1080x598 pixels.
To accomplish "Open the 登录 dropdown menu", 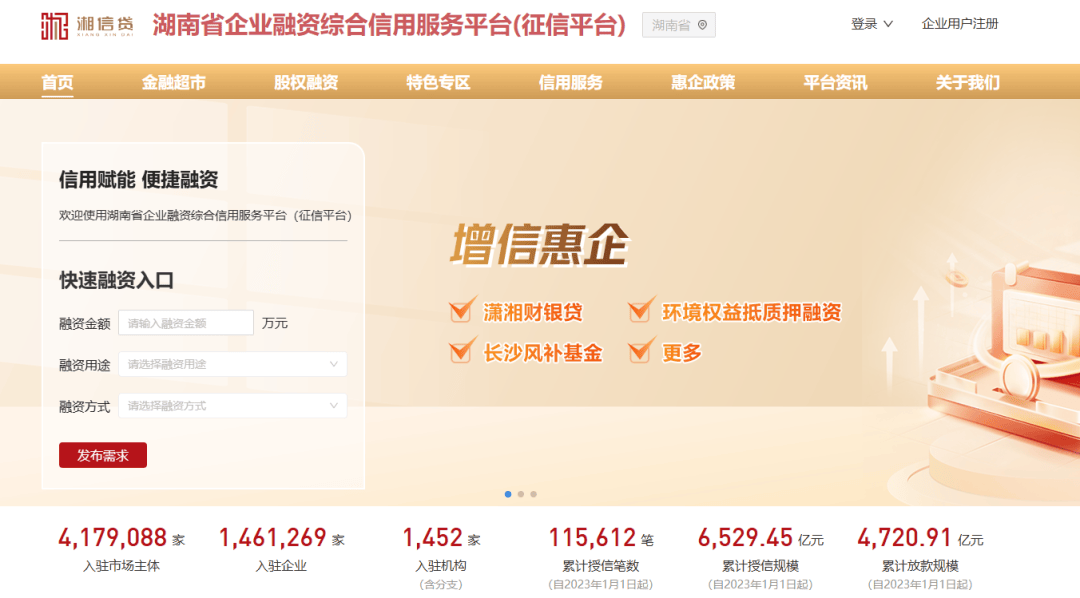I will pyautogui.click(x=871, y=24).
